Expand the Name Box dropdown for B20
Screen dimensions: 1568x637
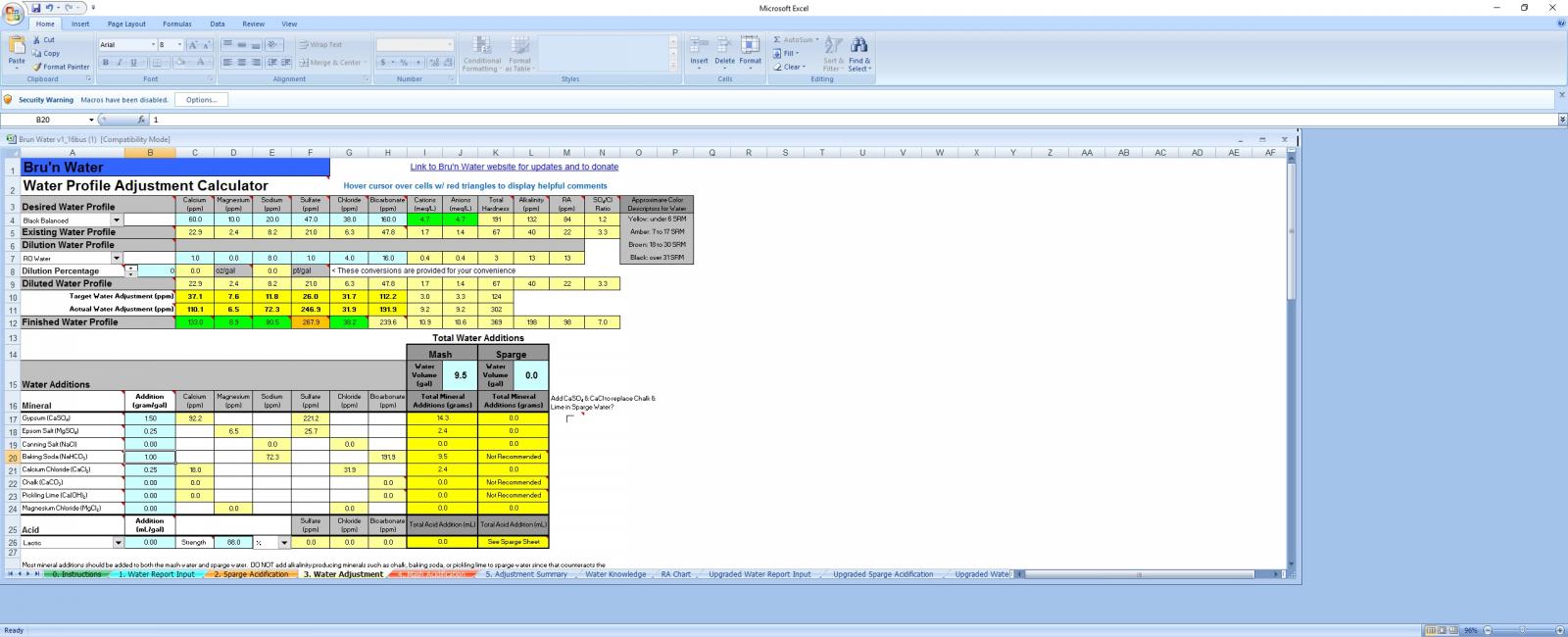click(x=91, y=120)
